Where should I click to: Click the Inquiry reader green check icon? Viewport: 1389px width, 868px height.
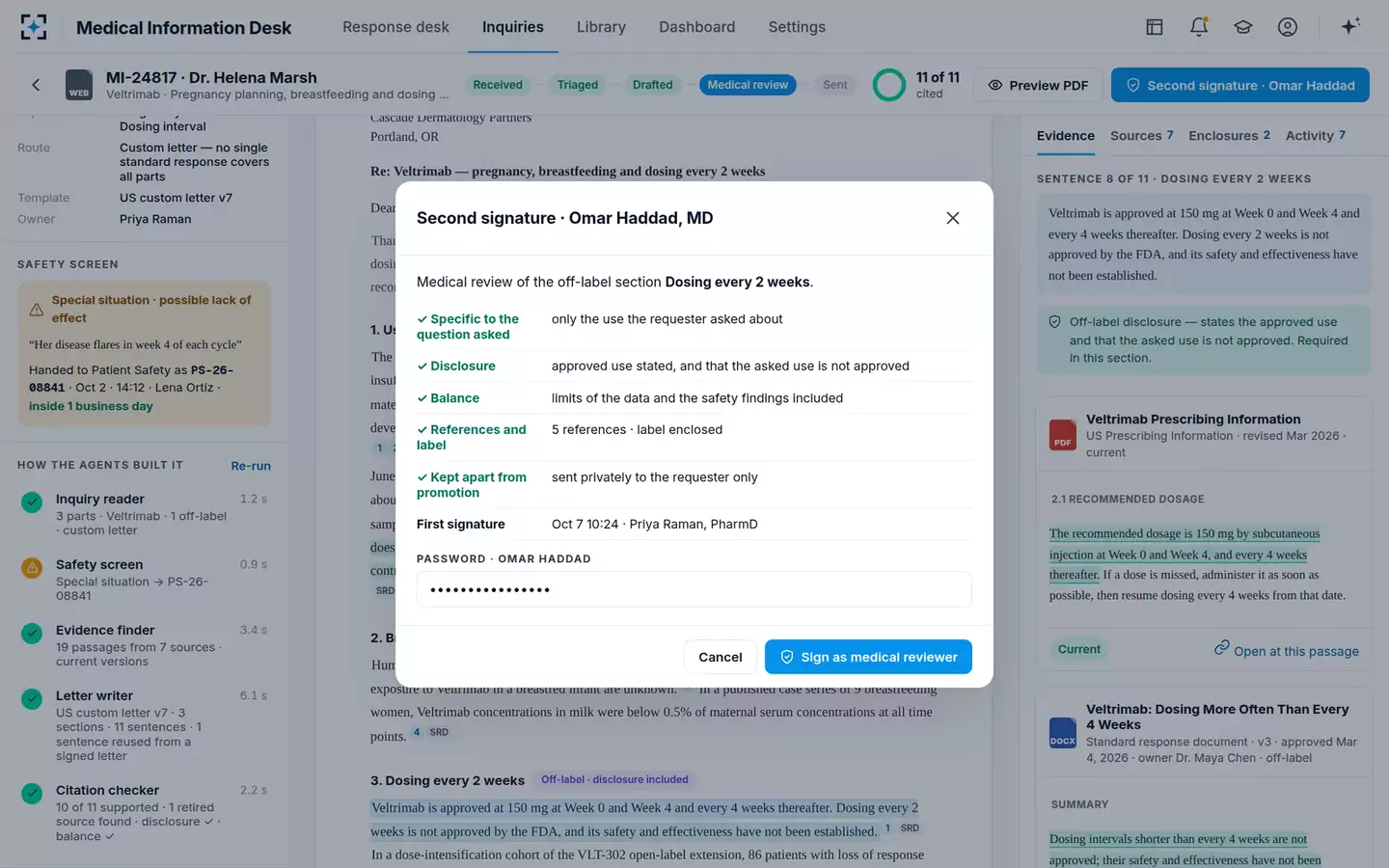click(32, 502)
